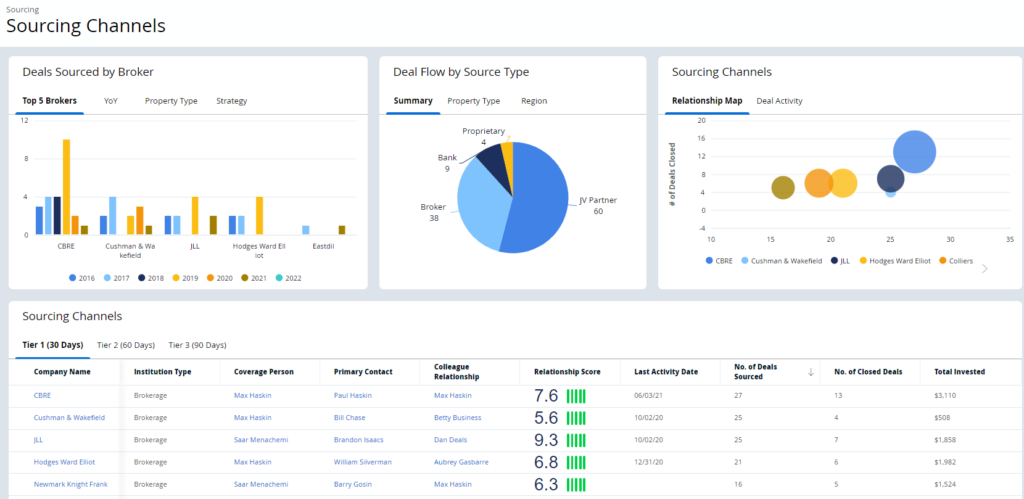
Task: Switch to Tier 2 (60 Days) tab
Action: pyautogui.click(x=126, y=345)
